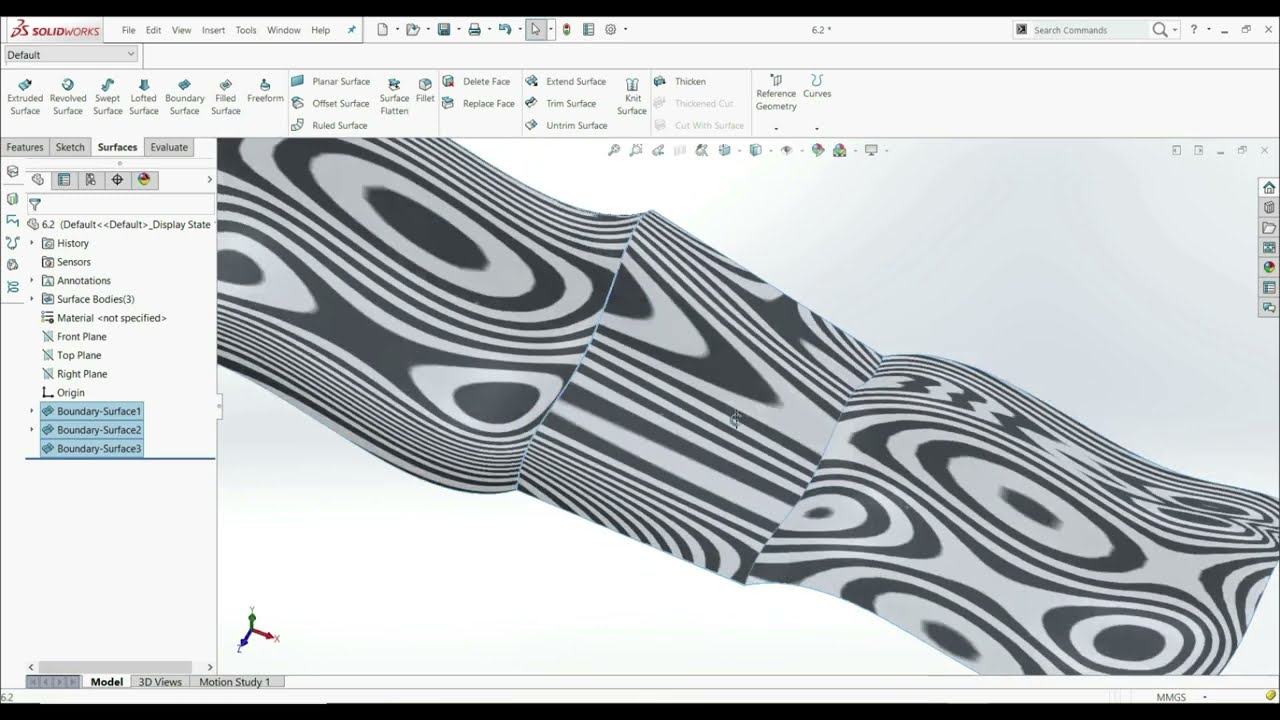Select the Lofted Surface tool
The image size is (1280, 720).
(x=144, y=96)
